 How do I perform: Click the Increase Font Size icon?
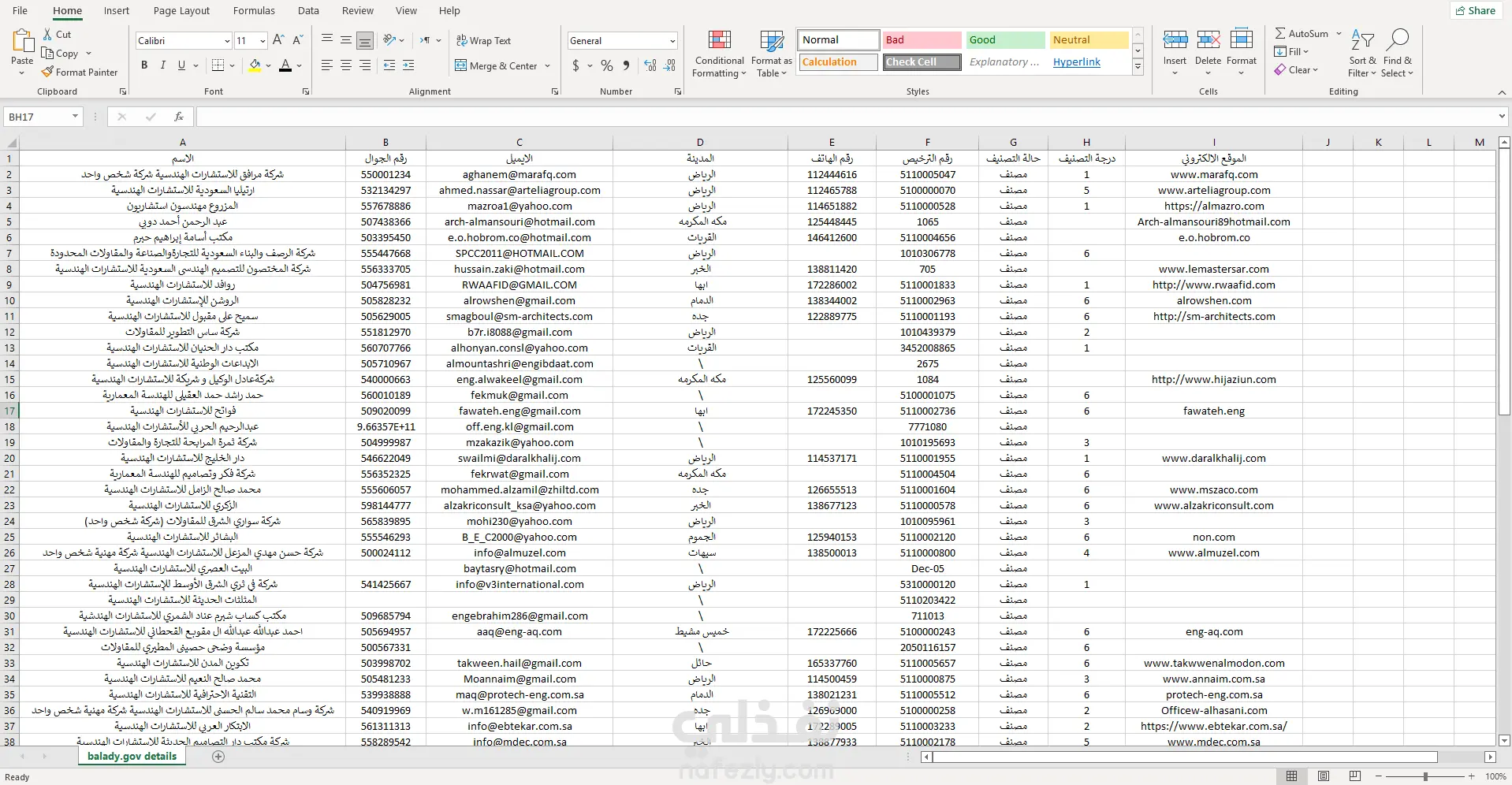(278, 40)
